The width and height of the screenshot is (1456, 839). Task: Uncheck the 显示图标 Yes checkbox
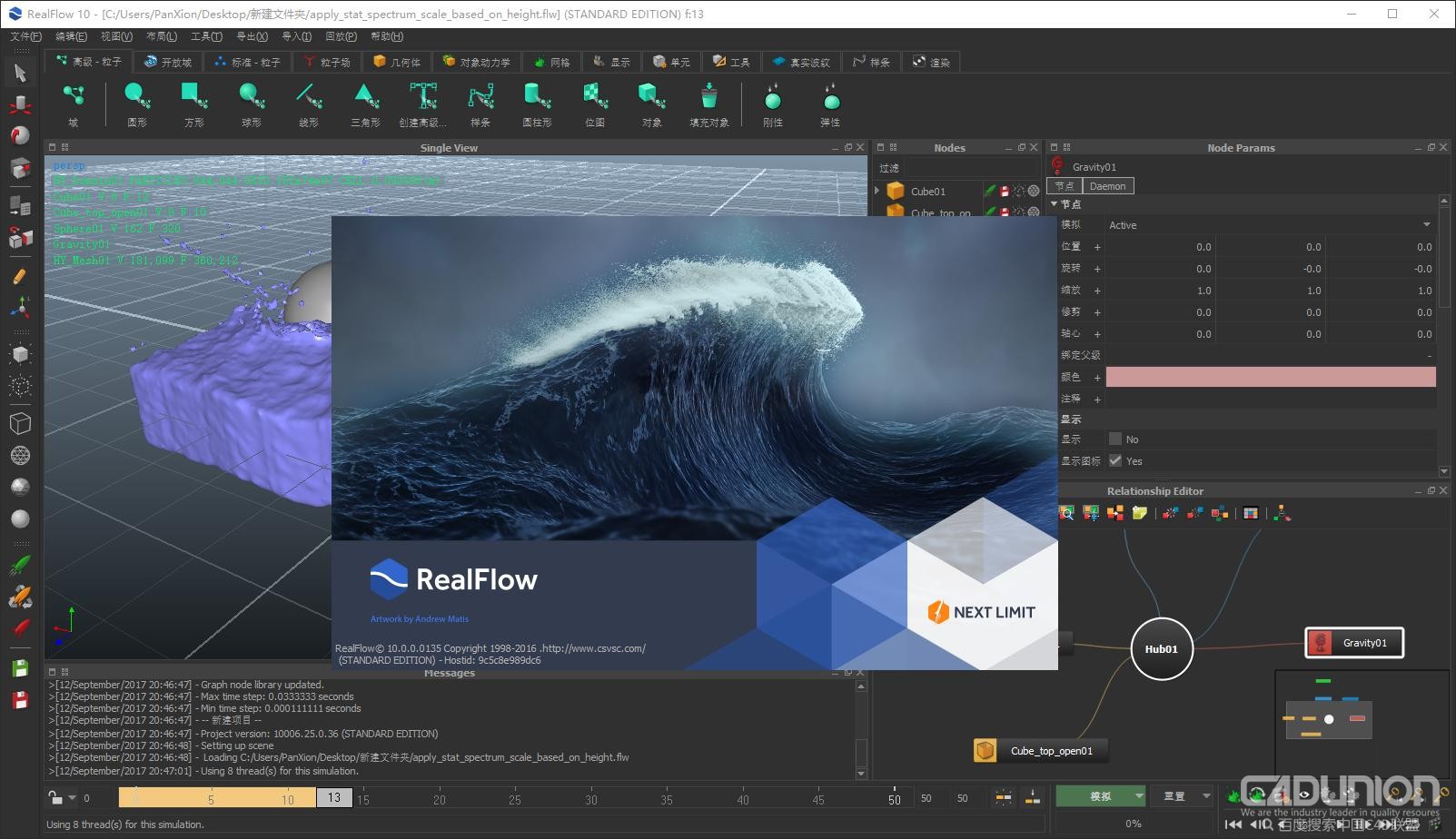point(1114,461)
